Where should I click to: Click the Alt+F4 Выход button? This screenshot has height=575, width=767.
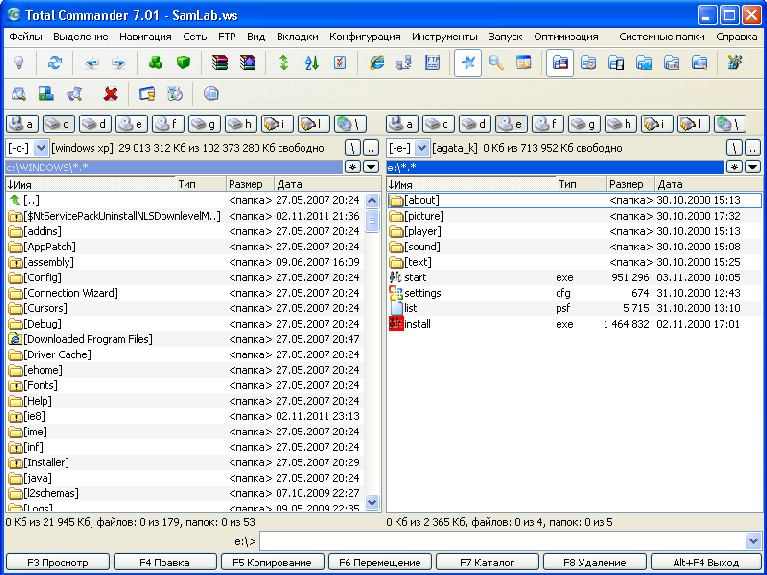706,562
